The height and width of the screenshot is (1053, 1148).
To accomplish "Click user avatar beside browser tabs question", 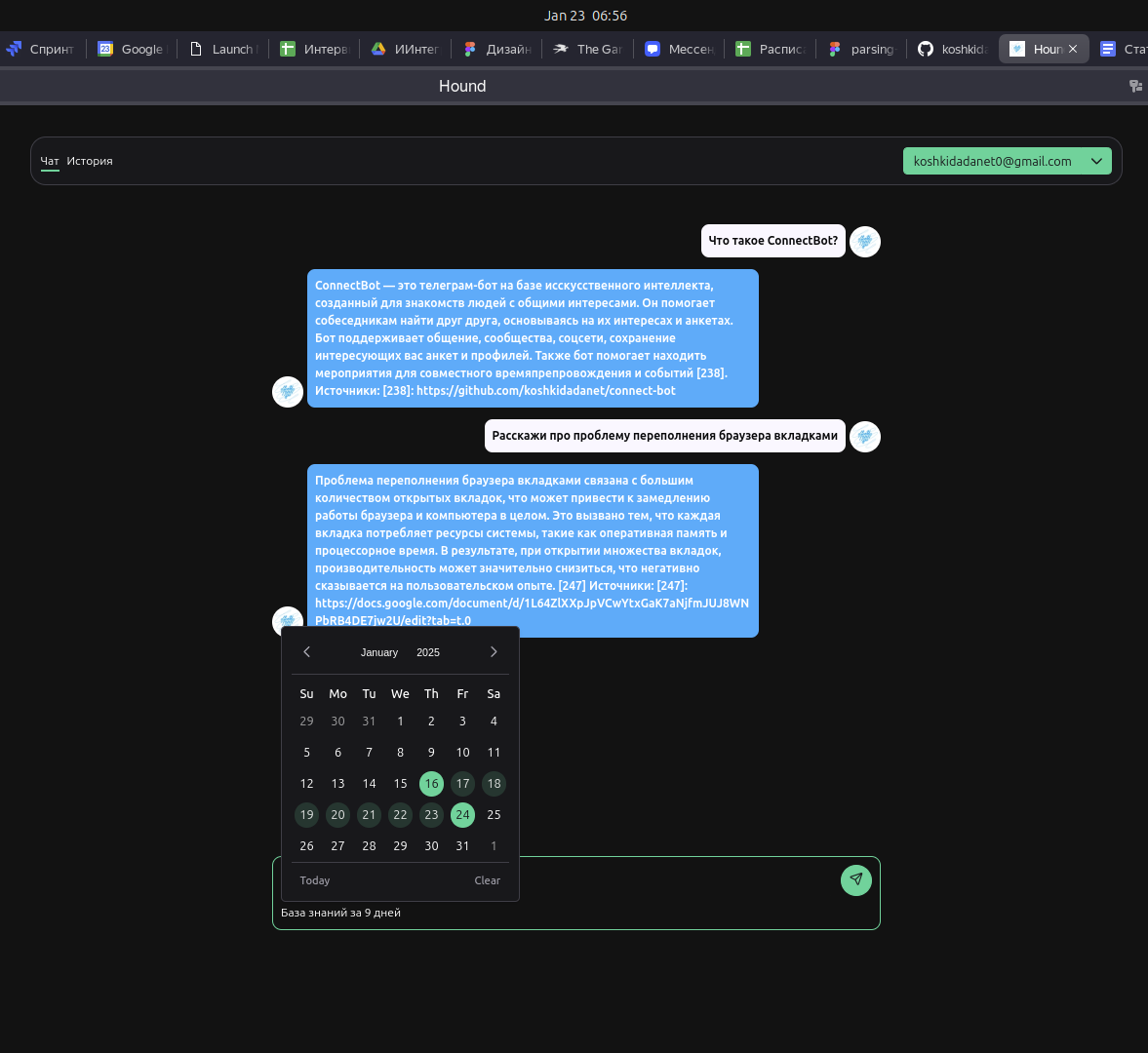I will tap(865, 436).
